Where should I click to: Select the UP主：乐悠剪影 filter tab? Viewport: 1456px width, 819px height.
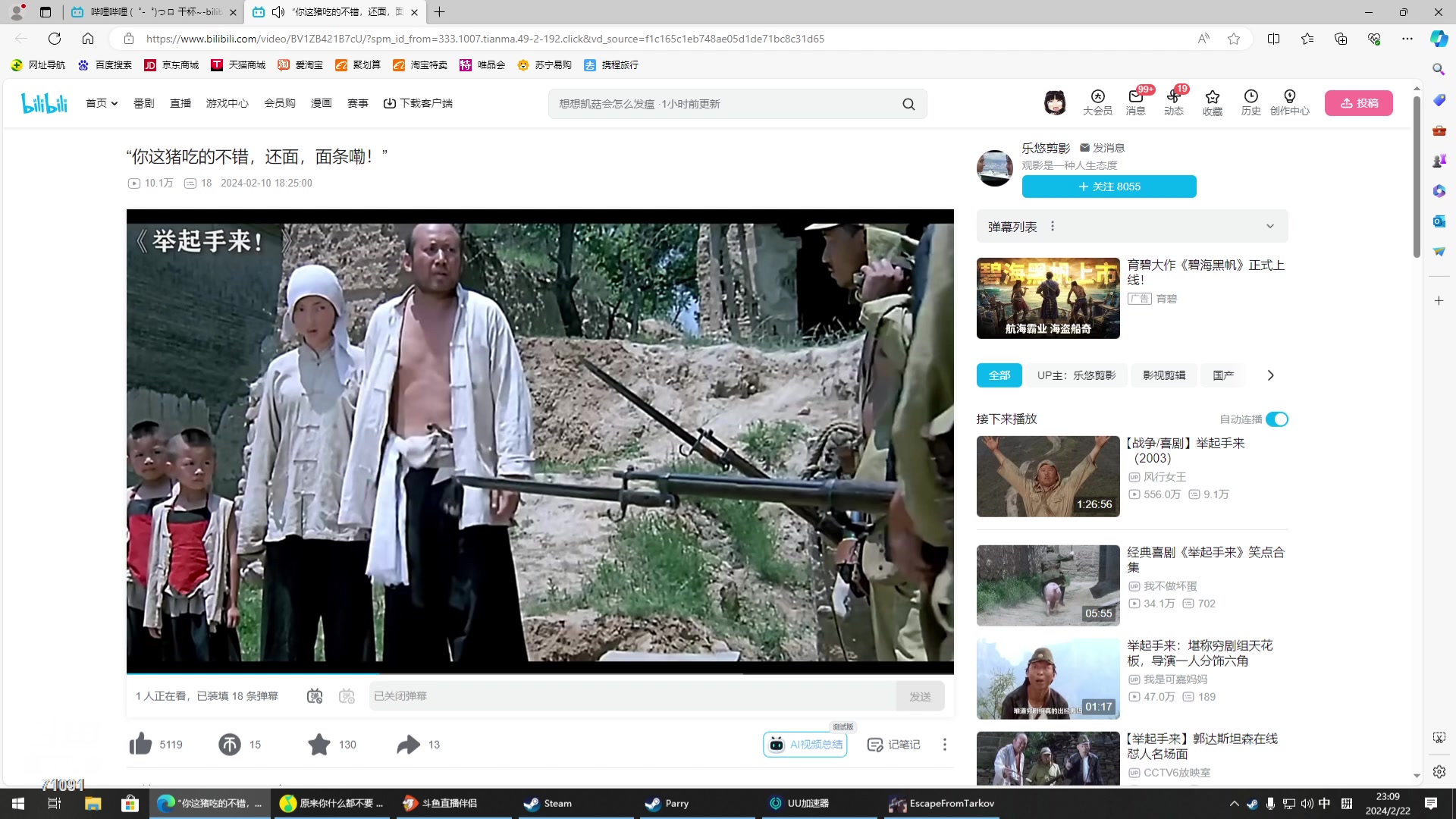[1076, 375]
